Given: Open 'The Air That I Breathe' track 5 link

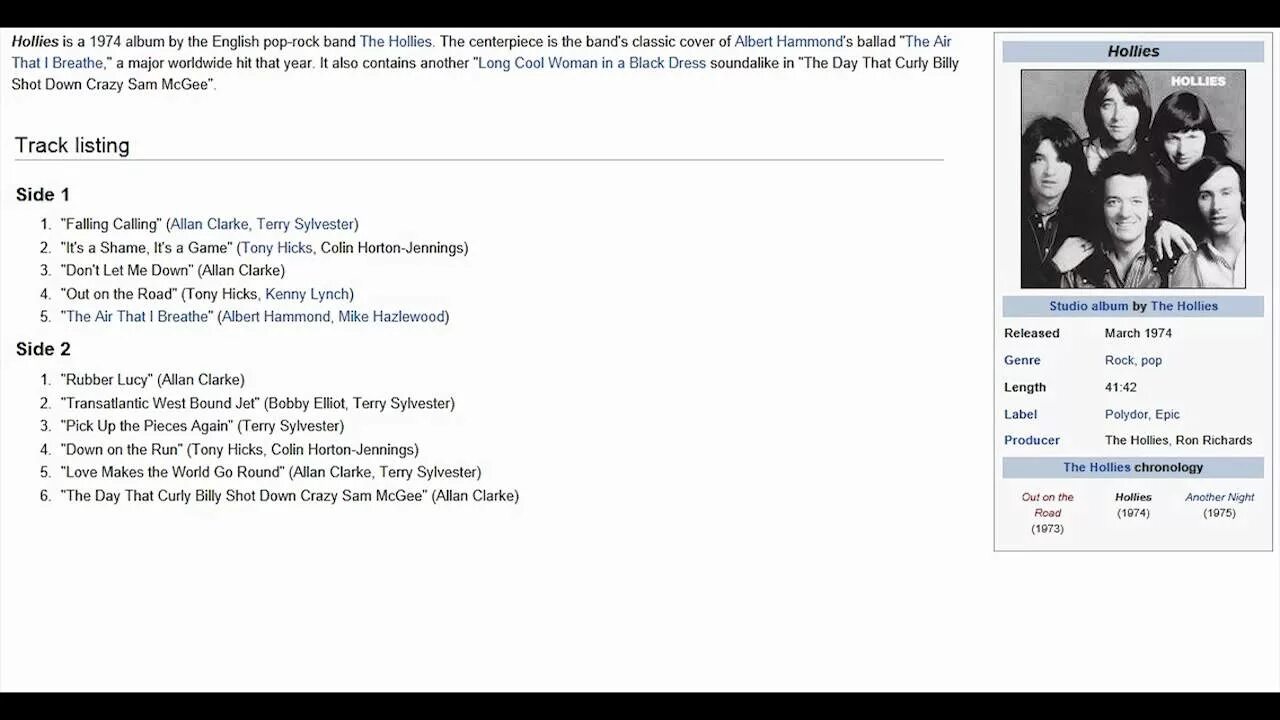Looking at the screenshot, I should coord(137,317).
